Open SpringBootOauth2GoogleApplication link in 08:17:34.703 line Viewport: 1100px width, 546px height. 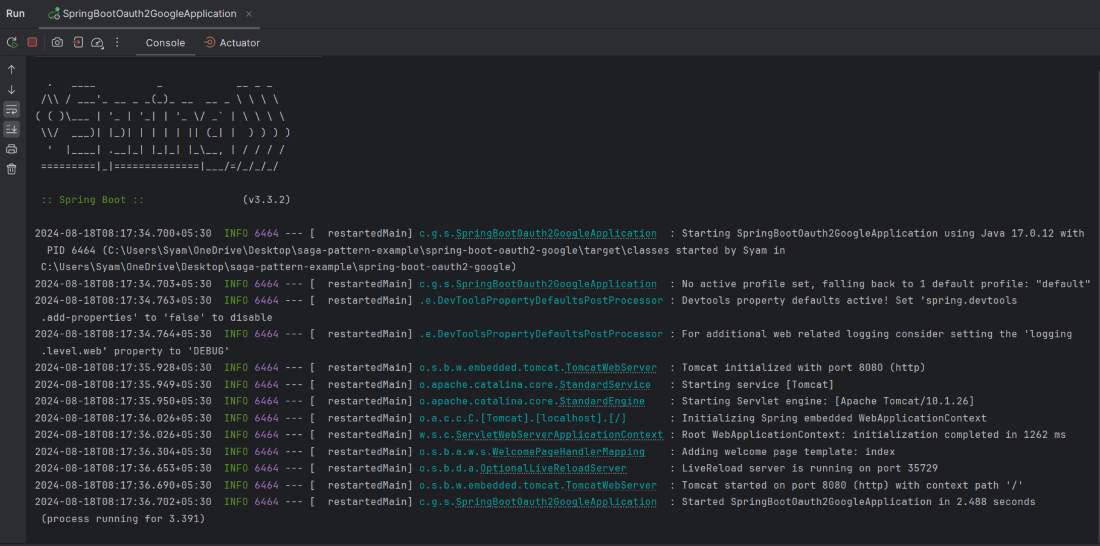556,284
